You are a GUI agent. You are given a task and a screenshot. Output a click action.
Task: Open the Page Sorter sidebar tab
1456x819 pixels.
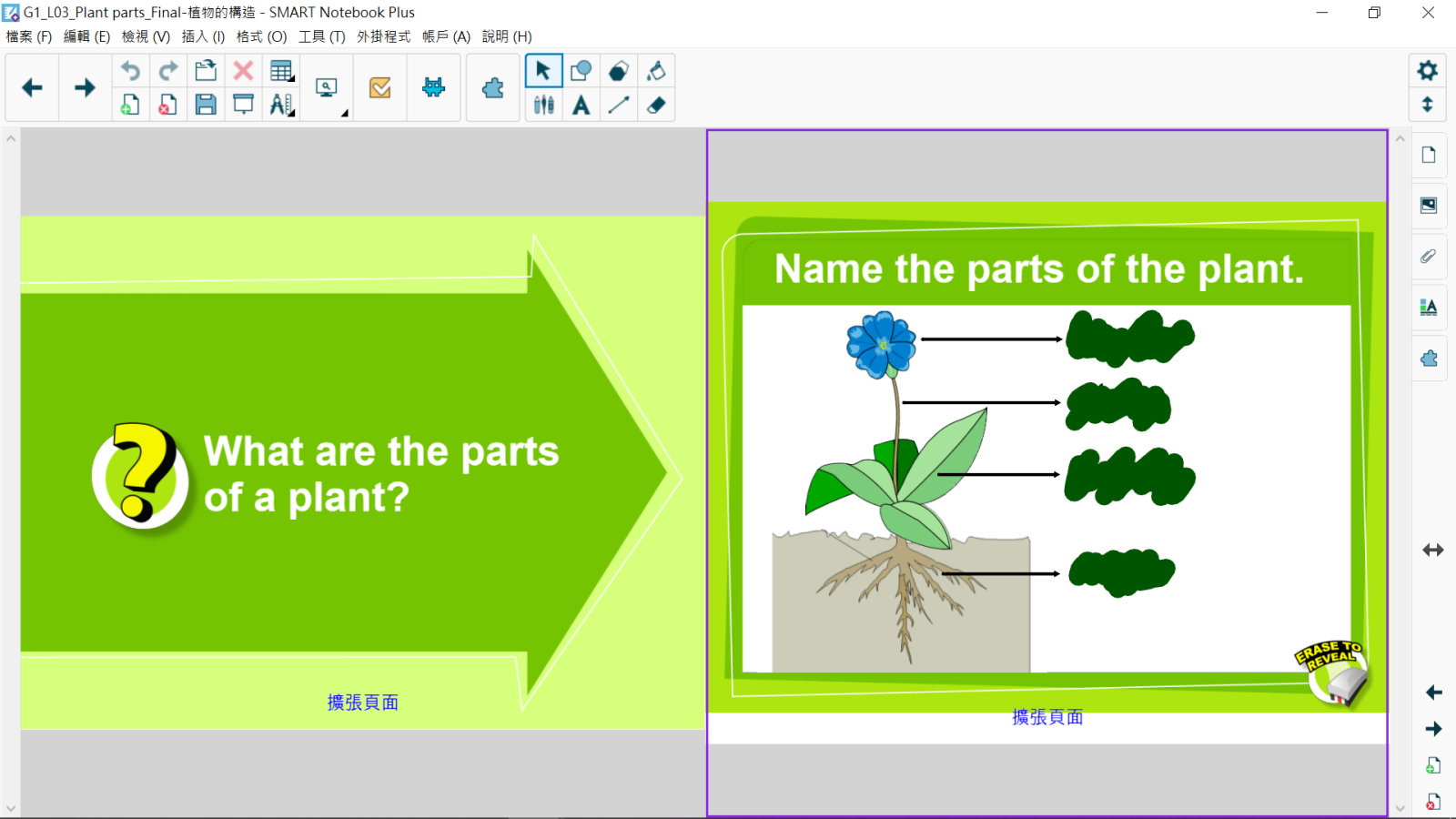[x=1429, y=155]
